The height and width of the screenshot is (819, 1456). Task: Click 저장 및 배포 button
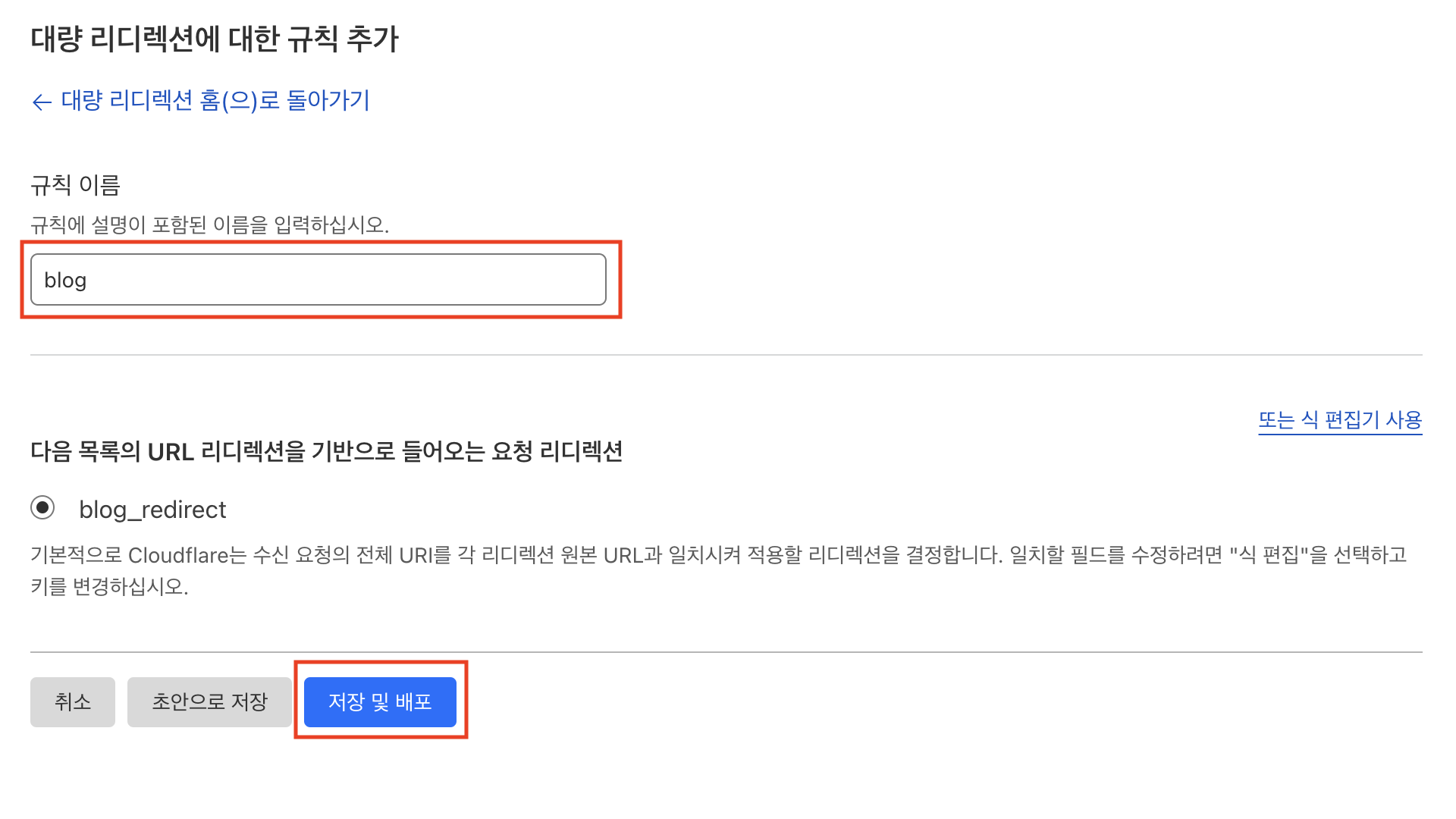point(380,701)
